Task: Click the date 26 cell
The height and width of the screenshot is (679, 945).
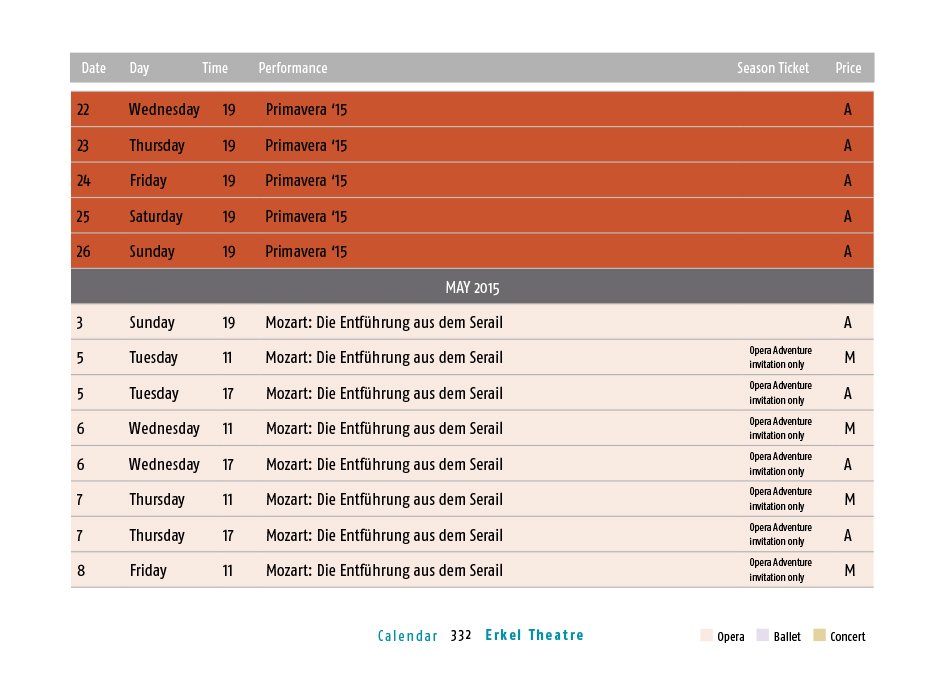Action: pyautogui.click(x=83, y=251)
